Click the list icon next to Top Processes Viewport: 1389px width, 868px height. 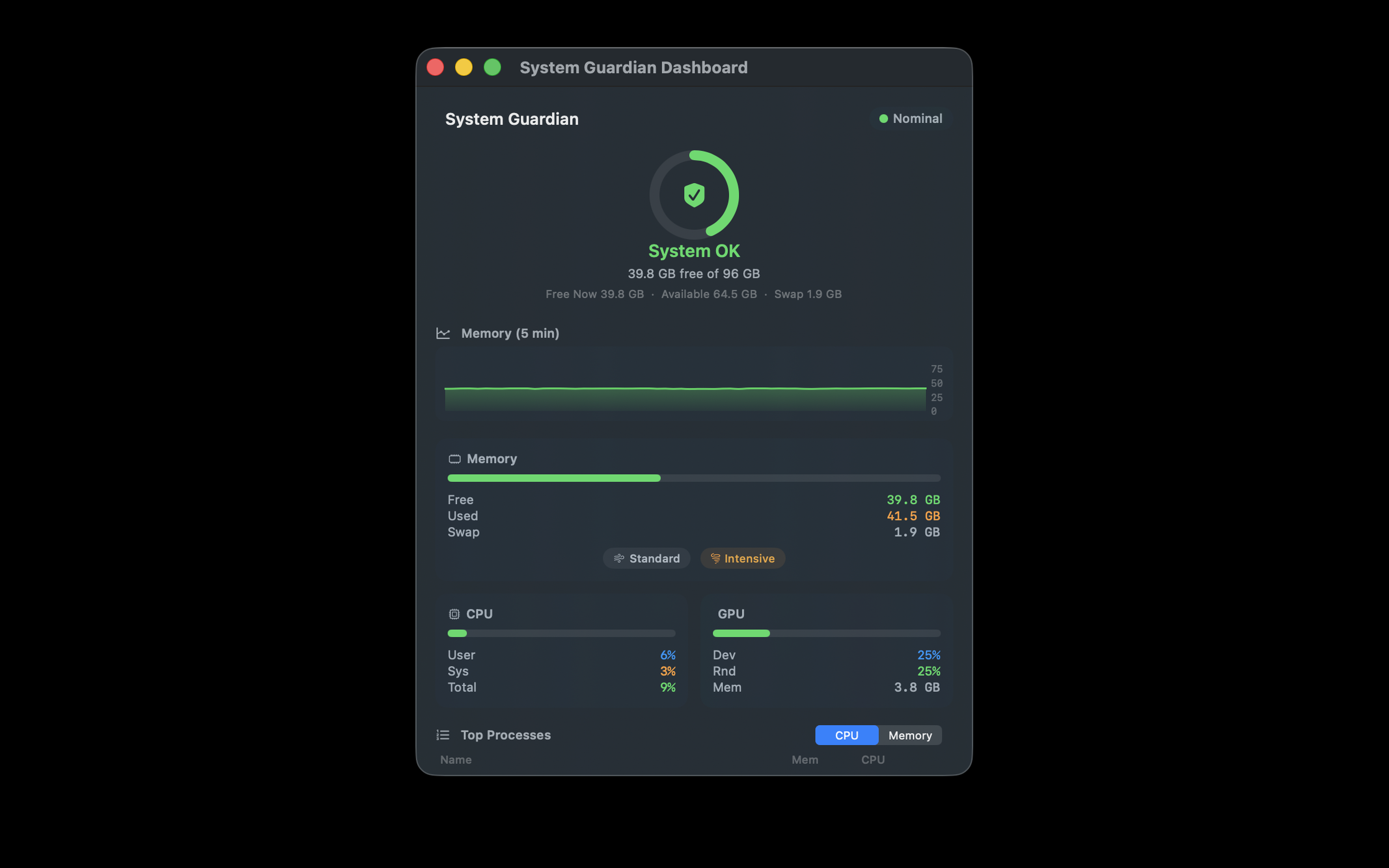click(443, 734)
